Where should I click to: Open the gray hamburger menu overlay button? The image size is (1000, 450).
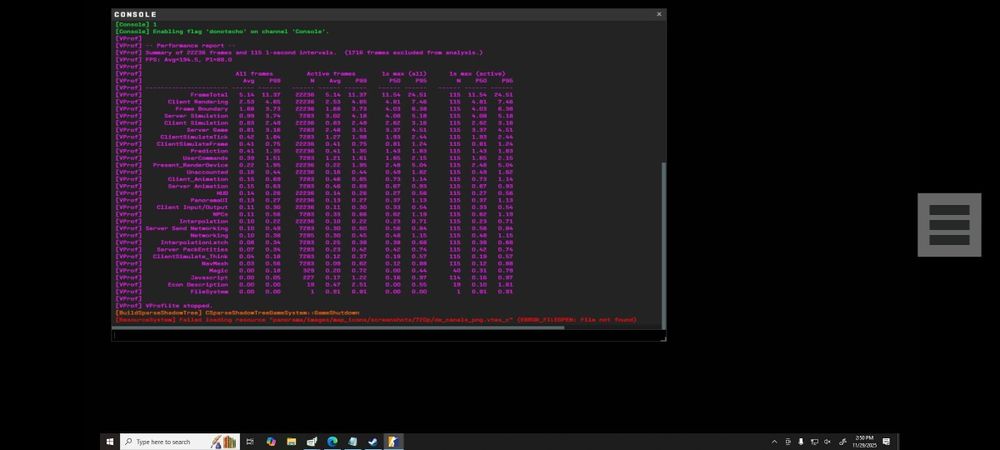949,225
